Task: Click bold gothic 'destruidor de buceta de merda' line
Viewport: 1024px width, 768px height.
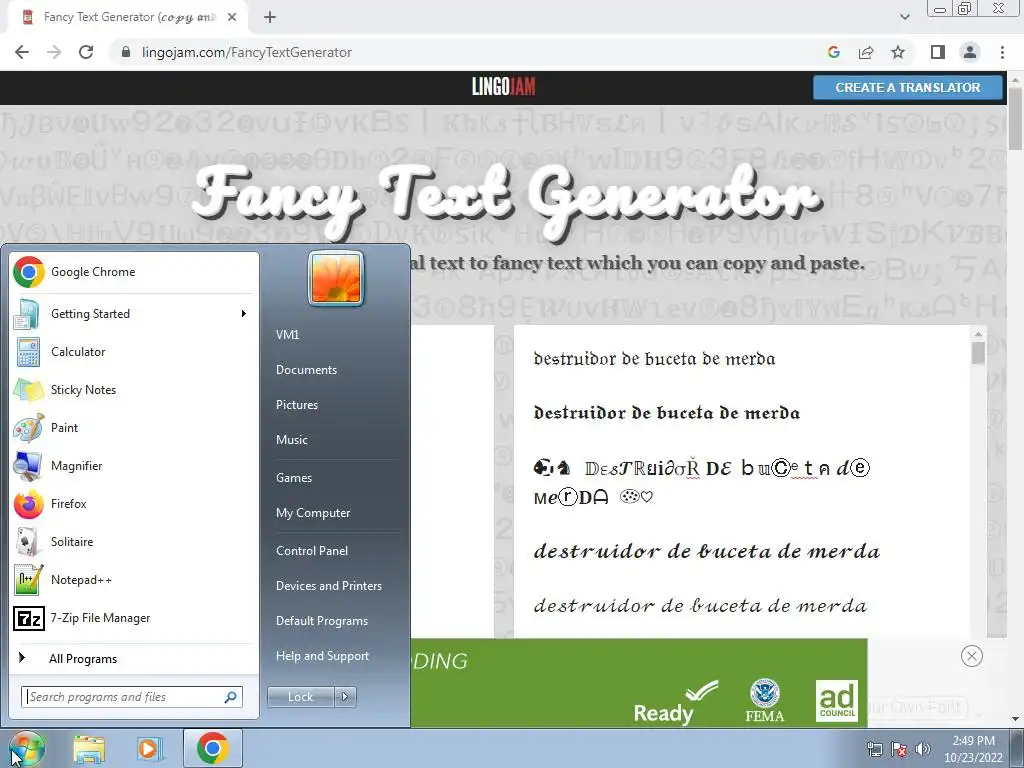Action: (667, 413)
